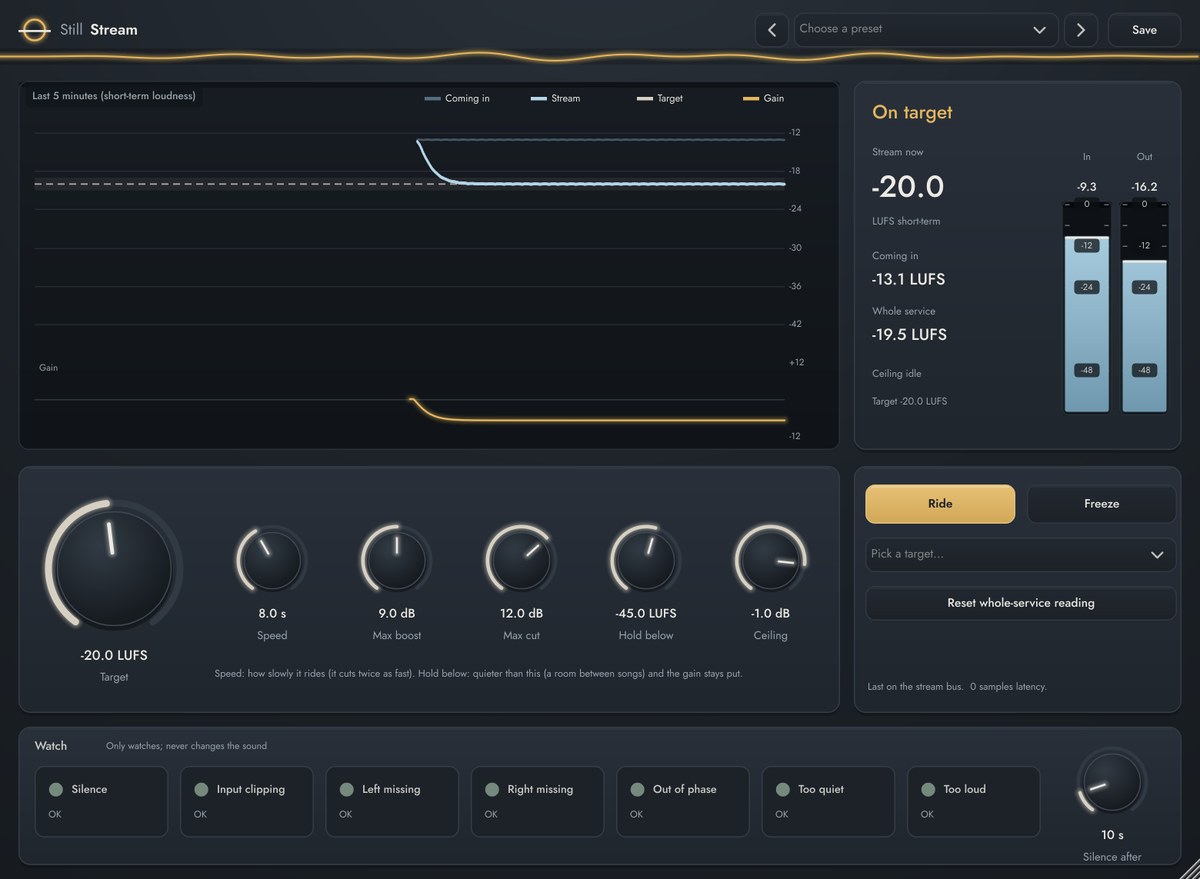Viewport: 1200px width, 879px height.
Task: Click the 0 samples latency text
Action: pyautogui.click(x=1008, y=687)
